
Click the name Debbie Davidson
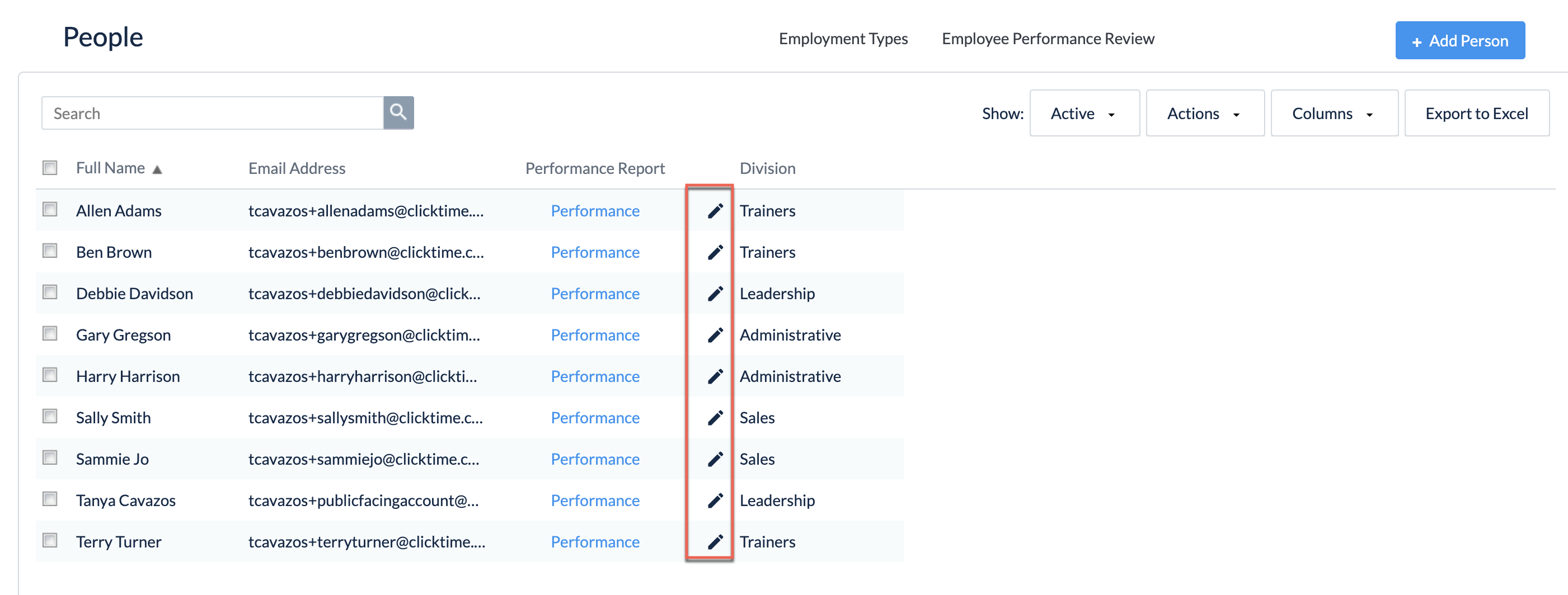134,294
